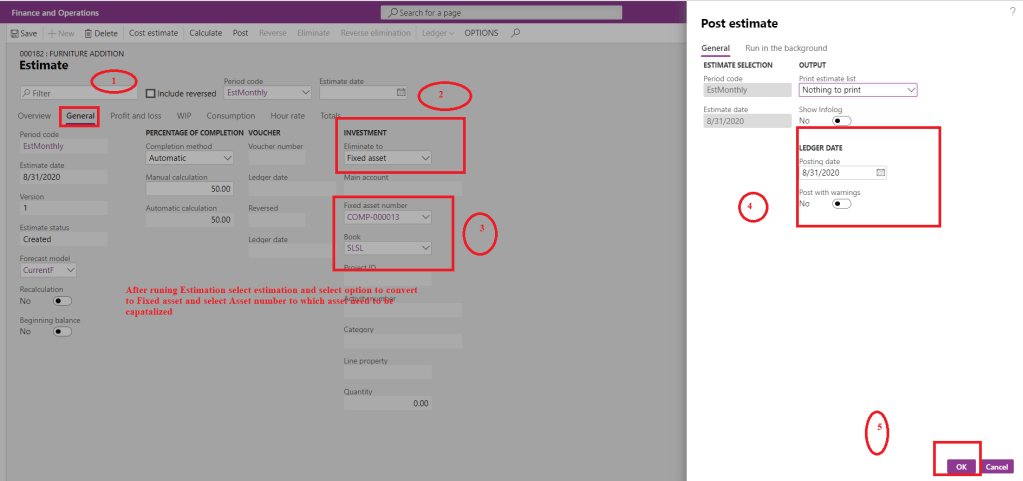
Task: Click the search magnifier in the action bar
Action: 515,33
